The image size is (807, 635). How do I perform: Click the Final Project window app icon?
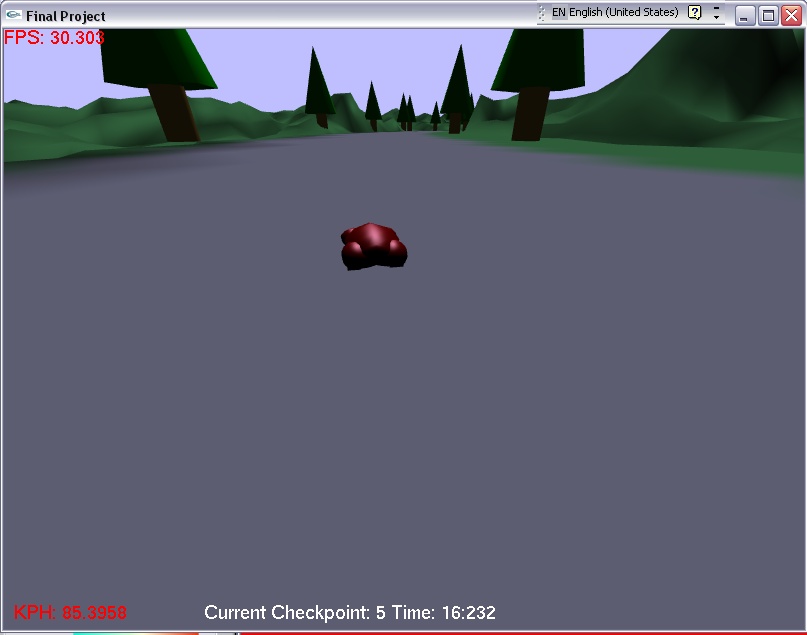tap(14, 16)
